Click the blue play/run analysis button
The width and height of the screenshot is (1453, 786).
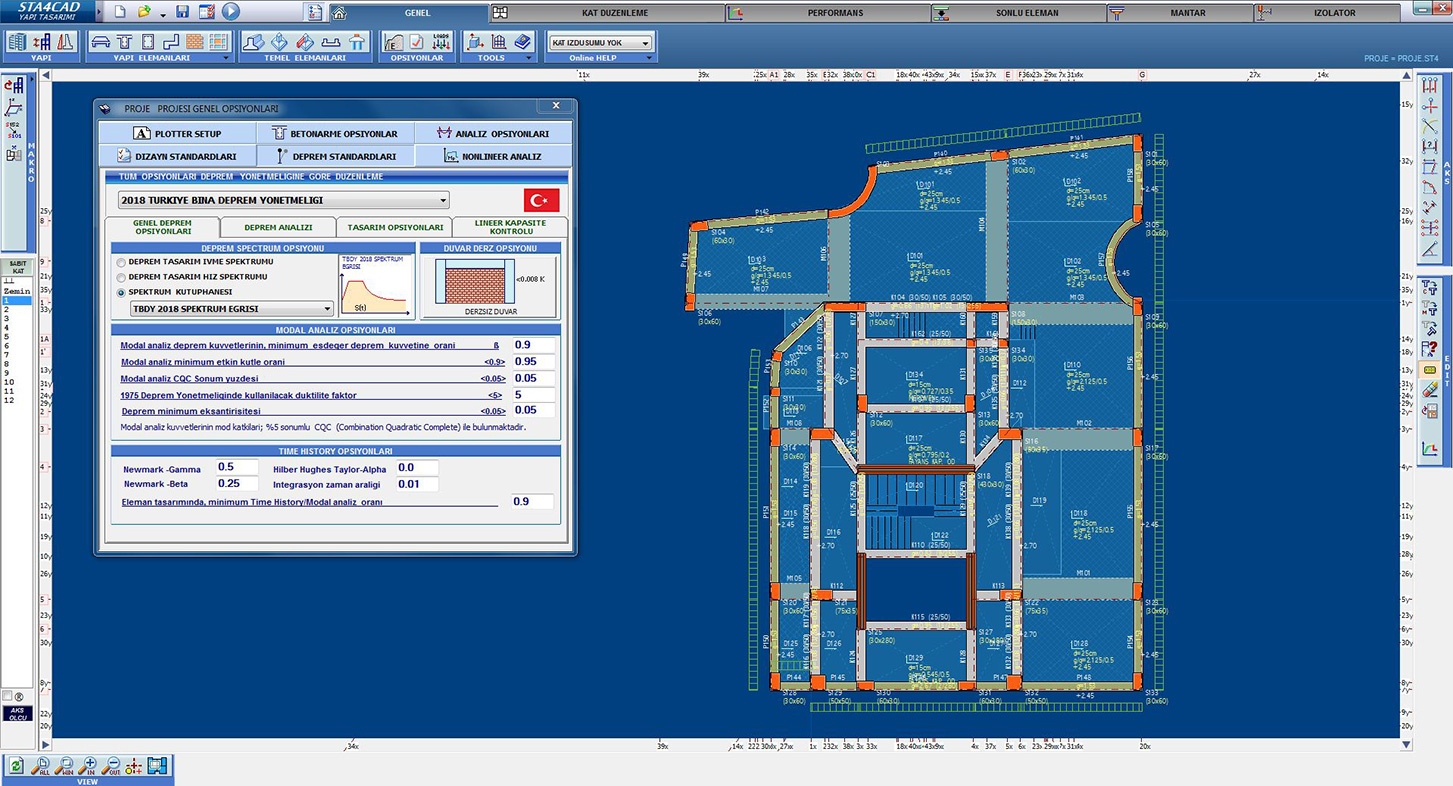(231, 12)
